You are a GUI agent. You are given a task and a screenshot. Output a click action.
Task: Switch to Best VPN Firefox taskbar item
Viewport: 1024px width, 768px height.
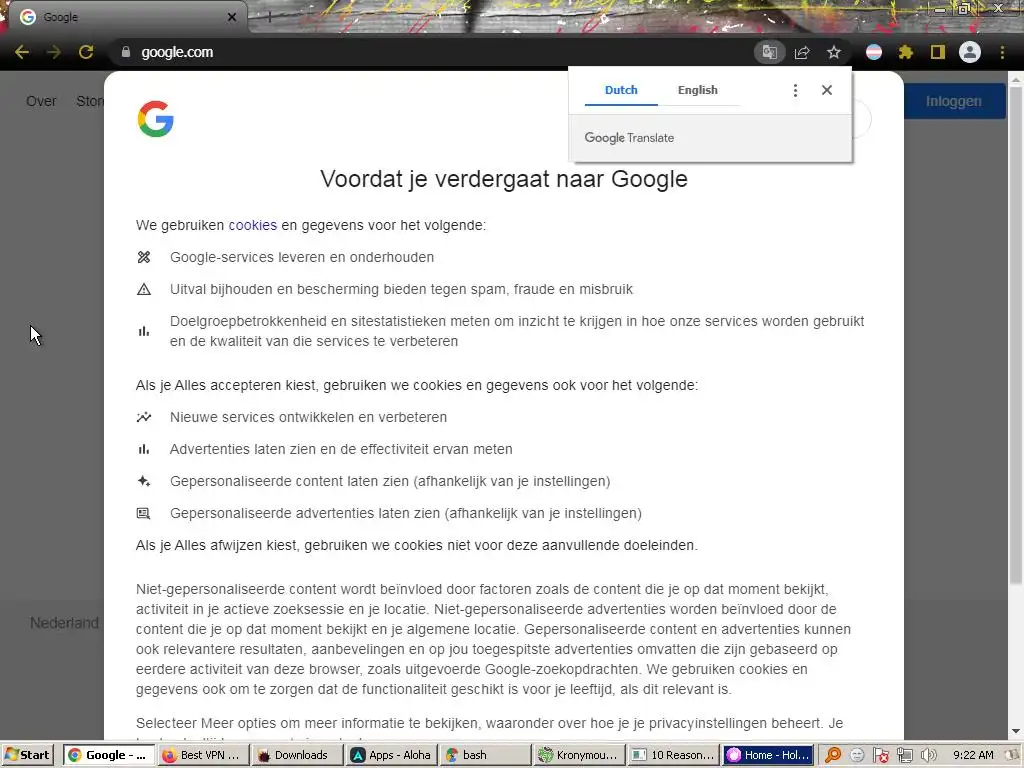coord(202,755)
